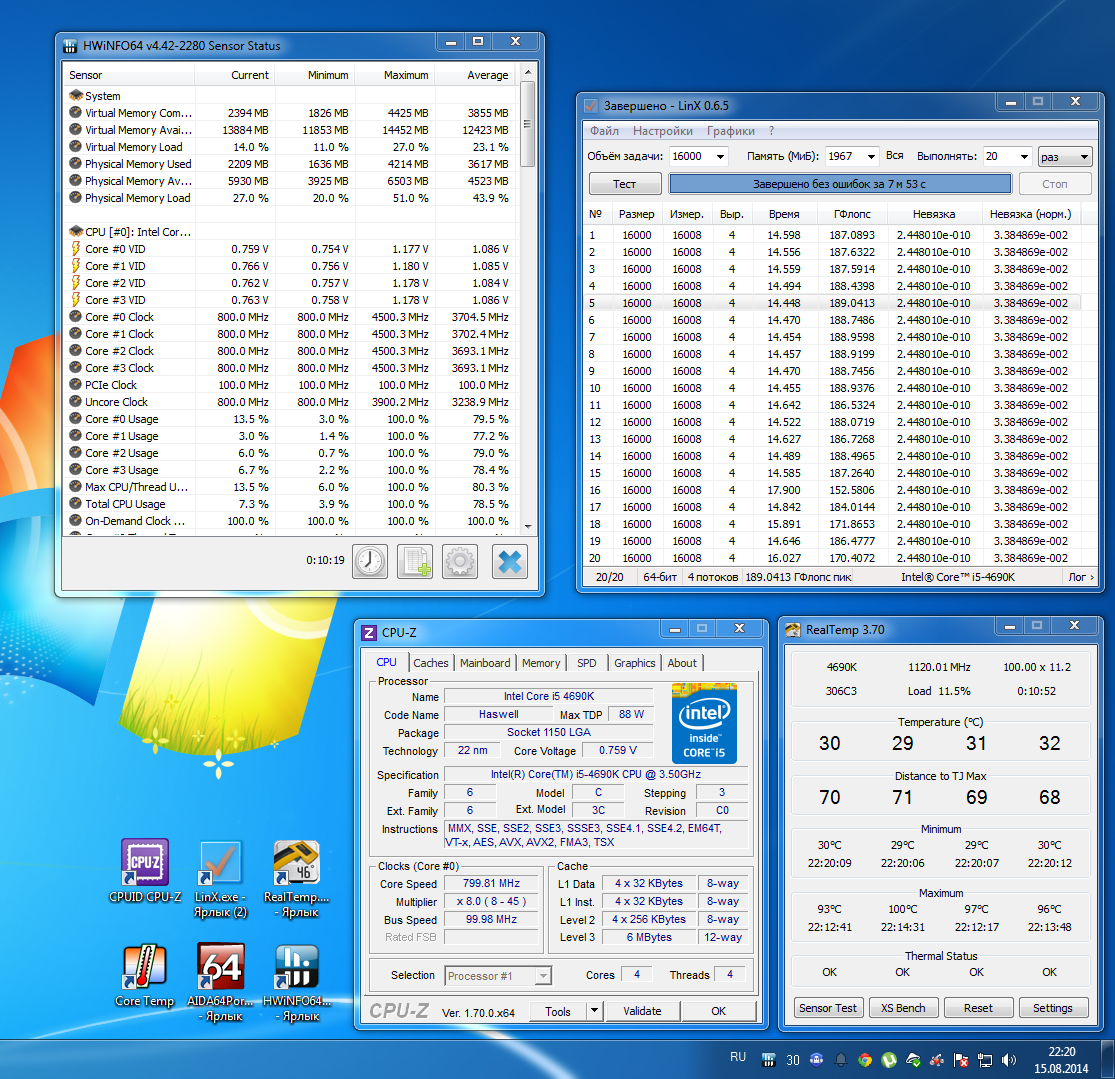This screenshot has width=1115, height=1079.
Task: Switch to CPU-Z Caches tab
Action: click(431, 663)
